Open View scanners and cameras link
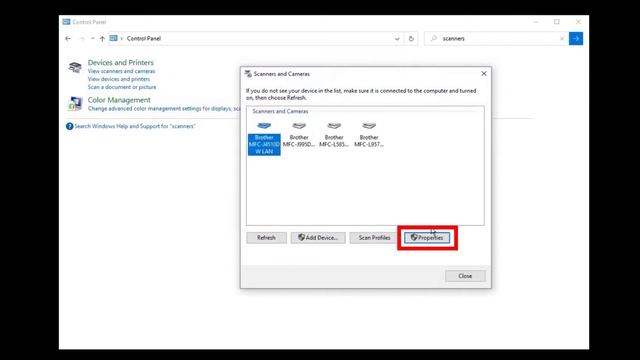The width and height of the screenshot is (640, 360). pyautogui.click(x=121, y=71)
